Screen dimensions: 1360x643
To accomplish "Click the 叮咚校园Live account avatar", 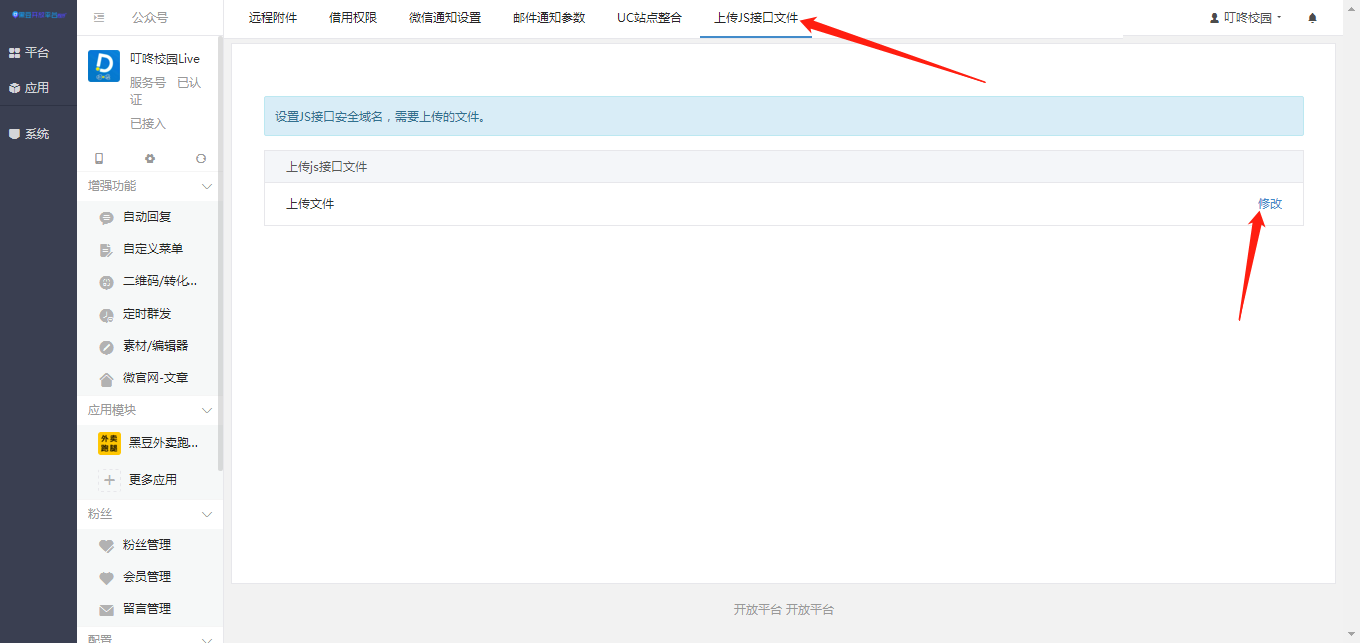I will [104, 66].
